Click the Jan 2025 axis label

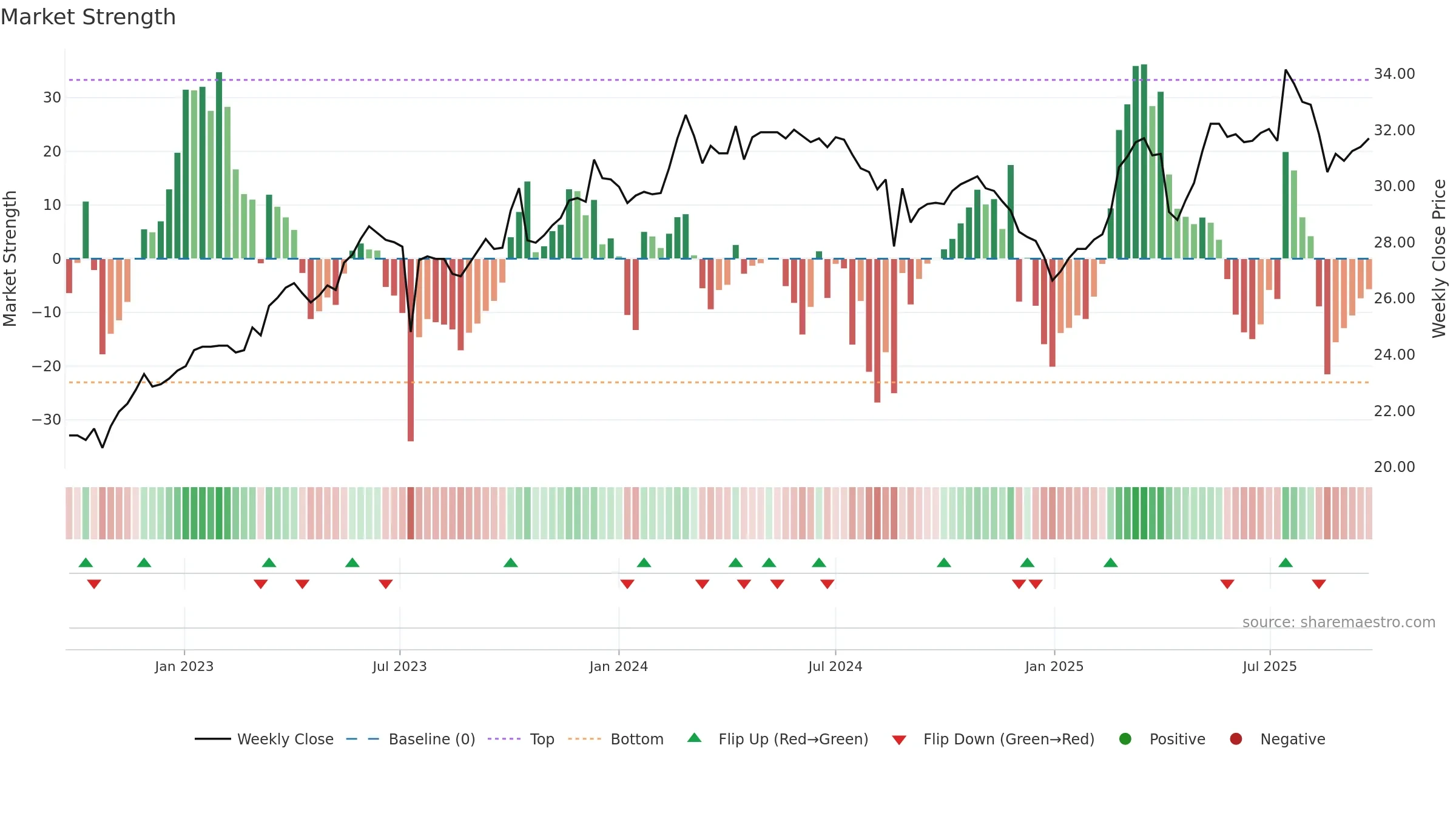pos(1054,666)
